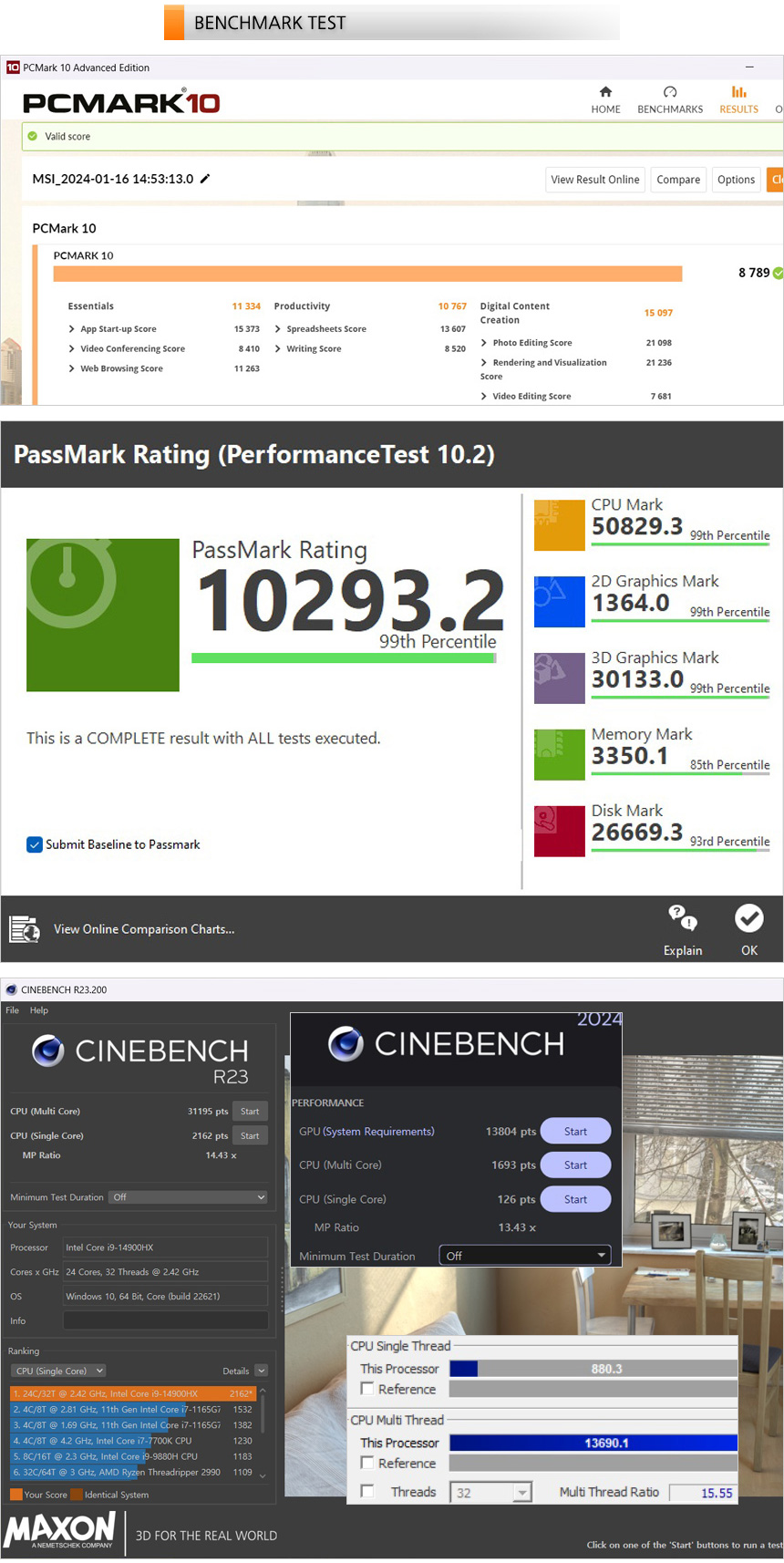Viewport: 784px width, 1563px height.
Task: Click the pencil icon to rename result
Action: [x=205, y=179]
